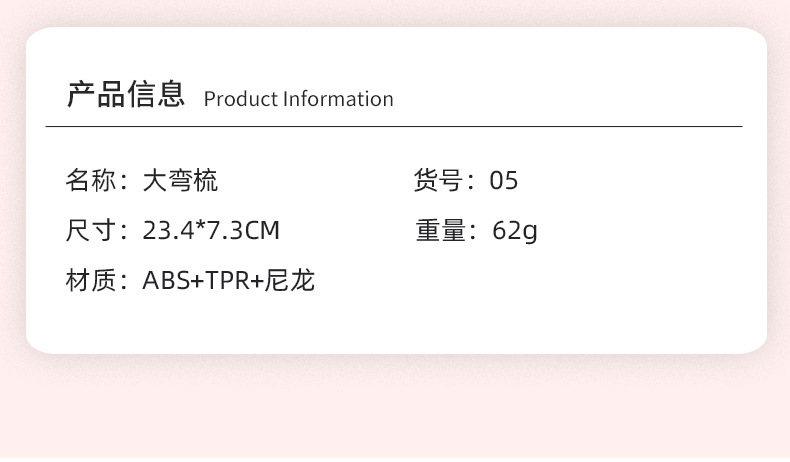The width and height of the screenshot is (790, 462).
Task: Click the item number 05
Action: point(504,181)
